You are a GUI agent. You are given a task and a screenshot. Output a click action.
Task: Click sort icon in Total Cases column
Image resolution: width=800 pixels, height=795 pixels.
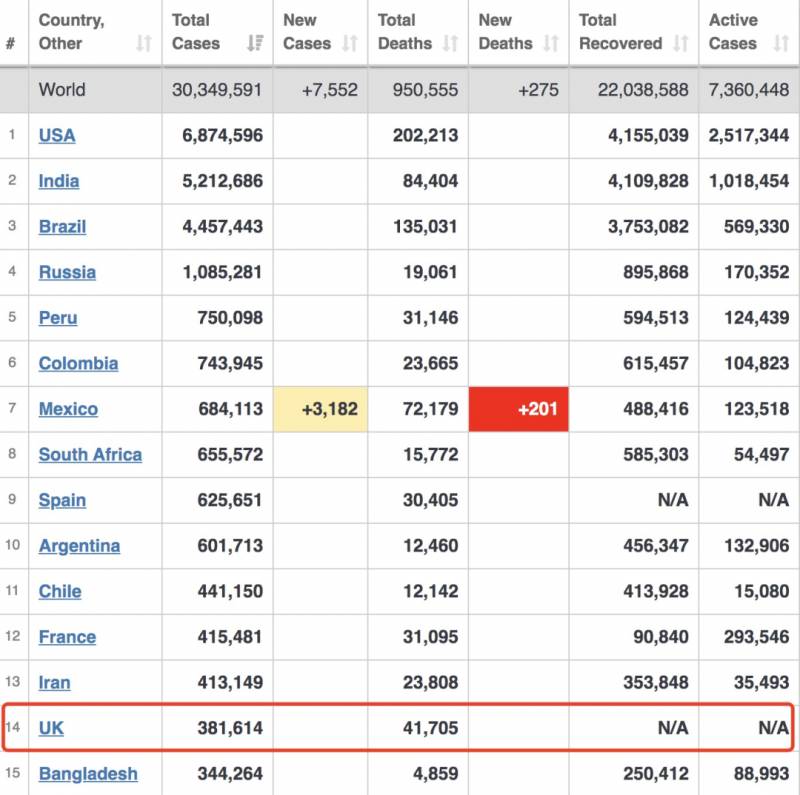tap(254, 44)
